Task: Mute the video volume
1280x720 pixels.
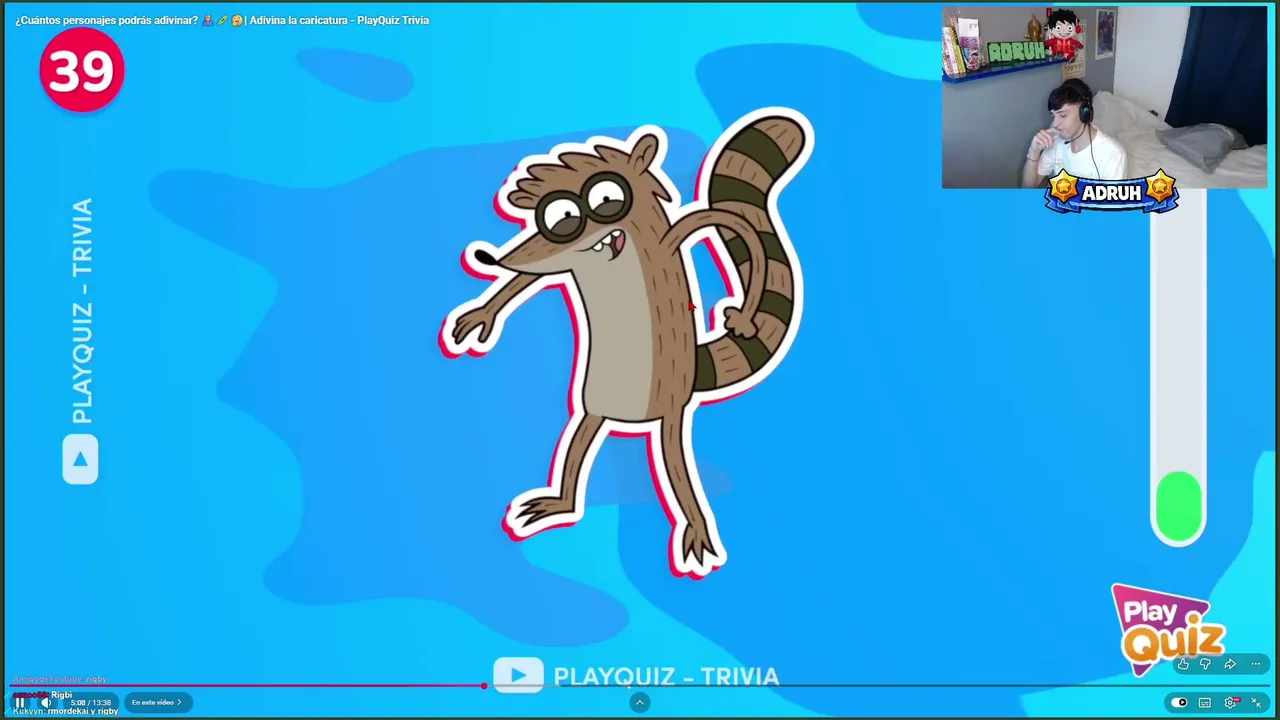Action: click(45, 703)
